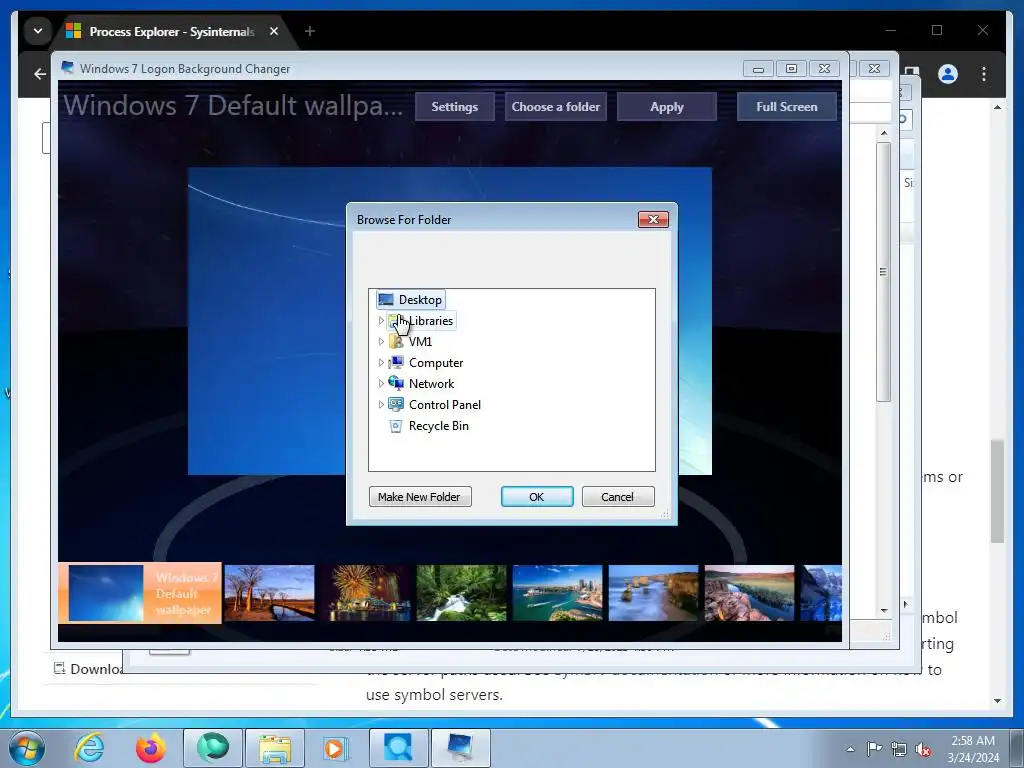Cancel the Browse For Folder dialog

point(617,497)
